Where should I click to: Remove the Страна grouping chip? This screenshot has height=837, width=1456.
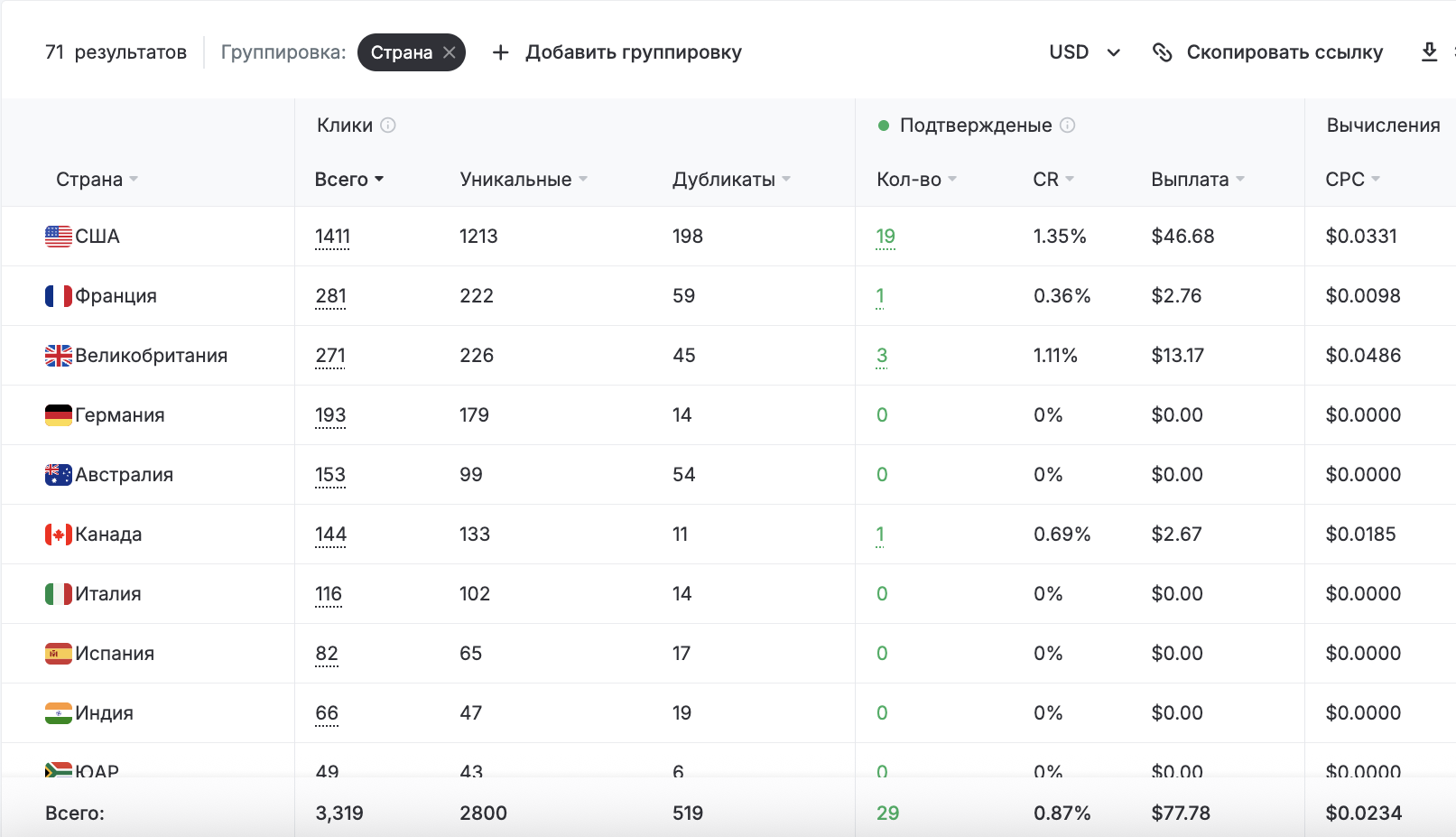tap(450, 52)
